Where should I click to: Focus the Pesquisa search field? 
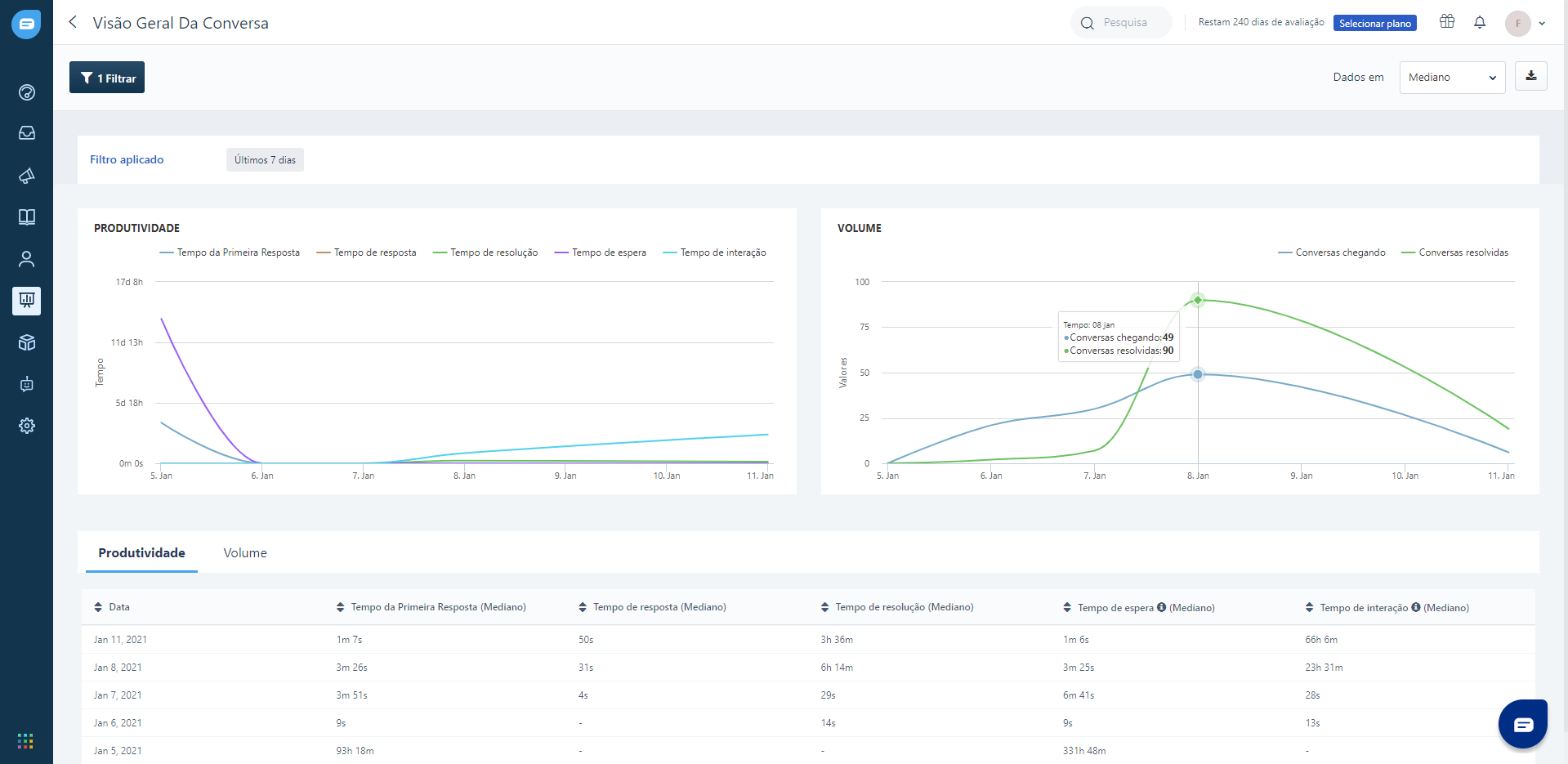coord(1121,23)
